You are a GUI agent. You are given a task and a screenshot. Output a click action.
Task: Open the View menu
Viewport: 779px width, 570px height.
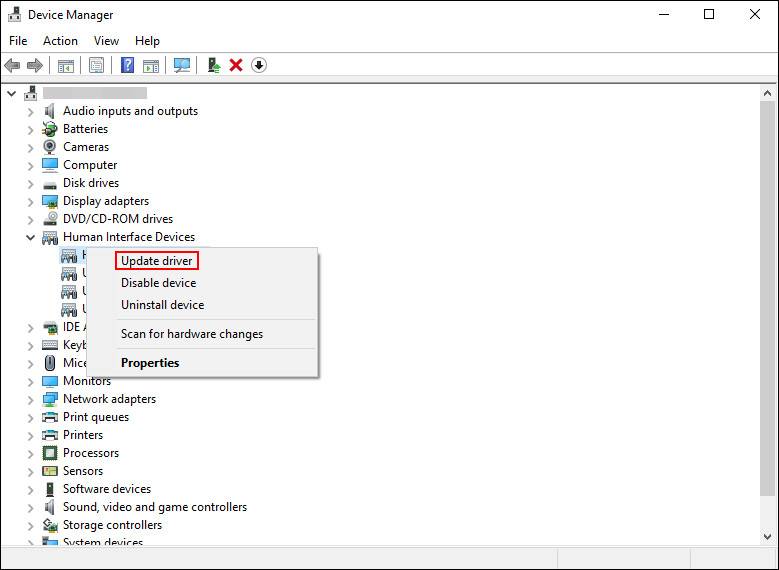[106, 41]
